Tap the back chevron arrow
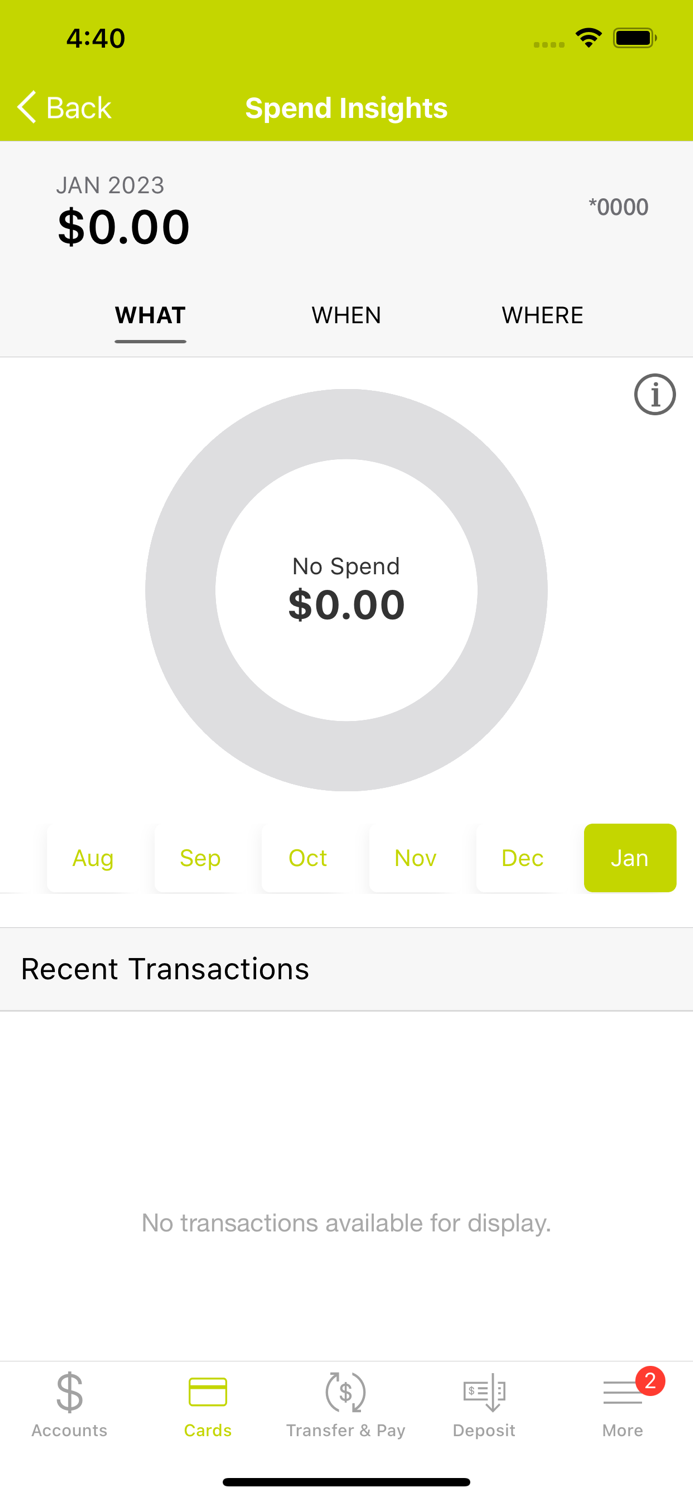The height and width of the screenshot is (1500, 693). (x=27, y=107)
